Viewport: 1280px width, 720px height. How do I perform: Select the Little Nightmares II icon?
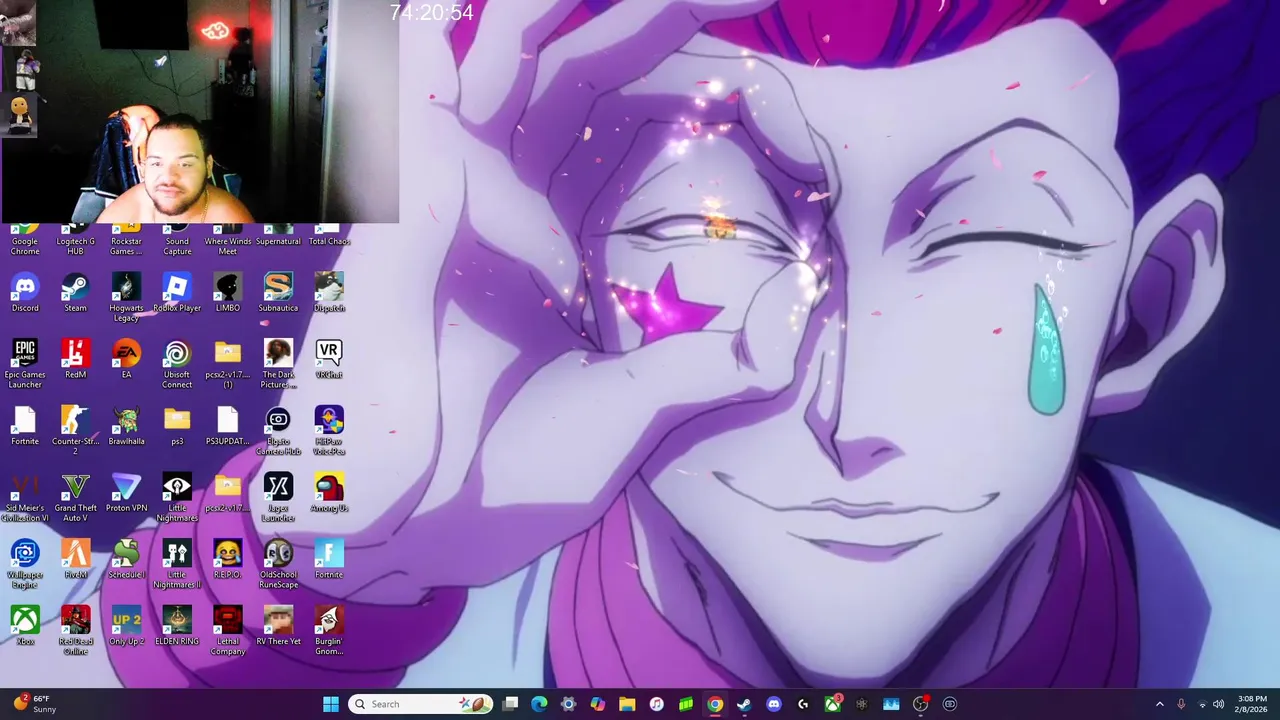click(177, 565)
